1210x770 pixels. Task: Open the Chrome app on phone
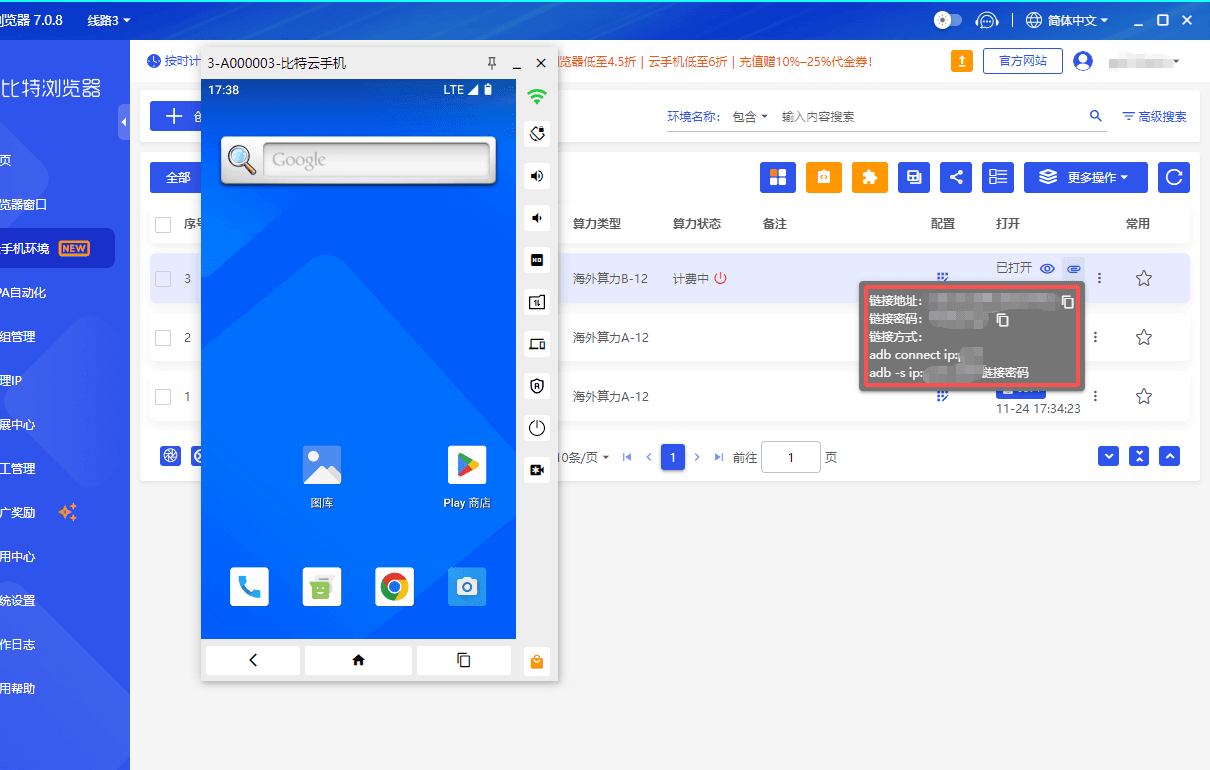[x=394, y=587]
